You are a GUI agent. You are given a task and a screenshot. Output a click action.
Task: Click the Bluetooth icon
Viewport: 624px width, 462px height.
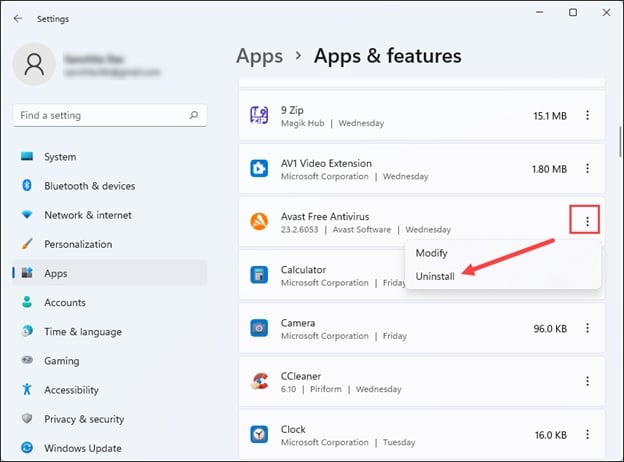(27, 185)
